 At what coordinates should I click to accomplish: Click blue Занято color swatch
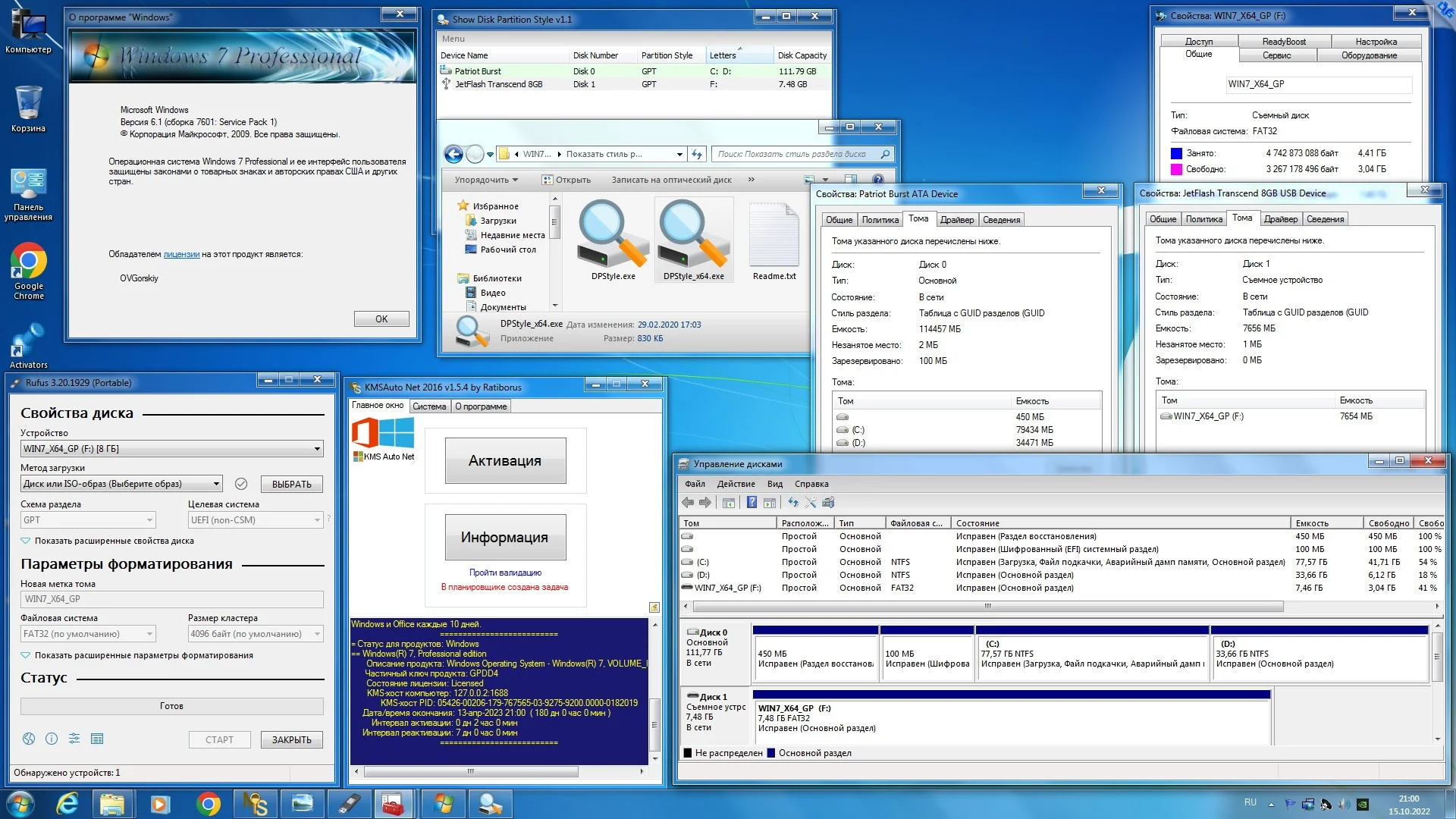(x=1176, y=153)
